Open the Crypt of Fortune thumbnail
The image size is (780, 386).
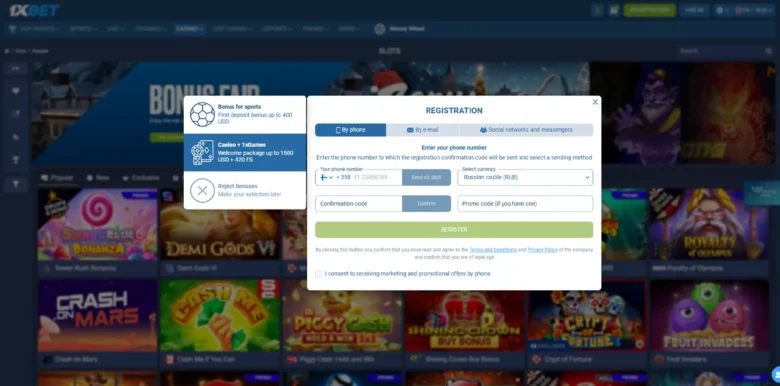587,315
